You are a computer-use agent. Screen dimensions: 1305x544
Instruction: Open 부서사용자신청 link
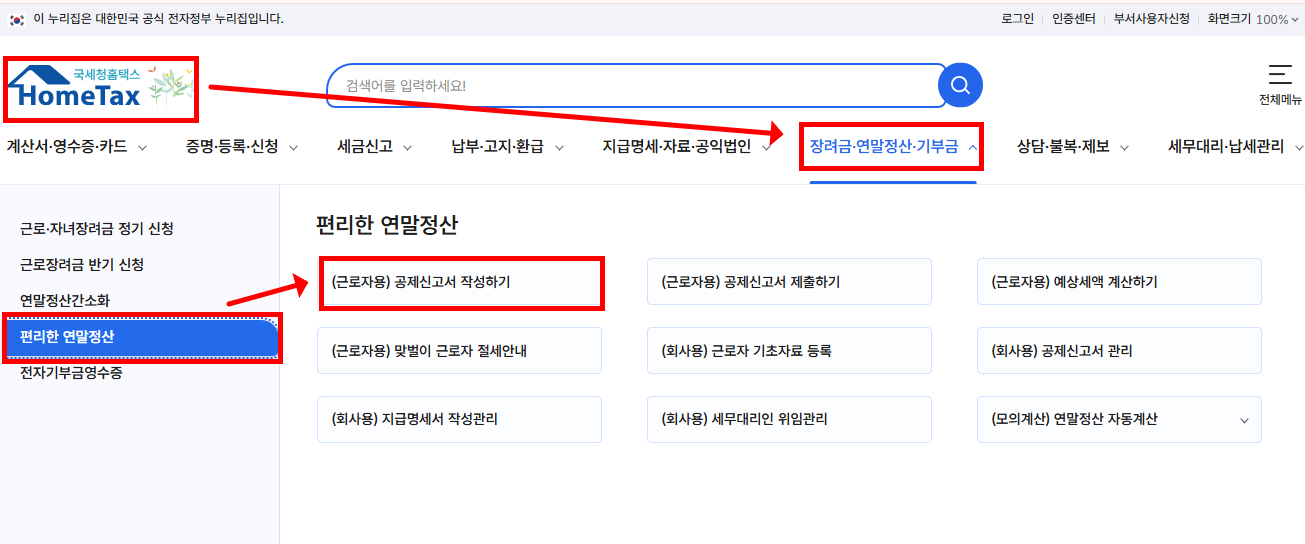(x=1152, y=18)
